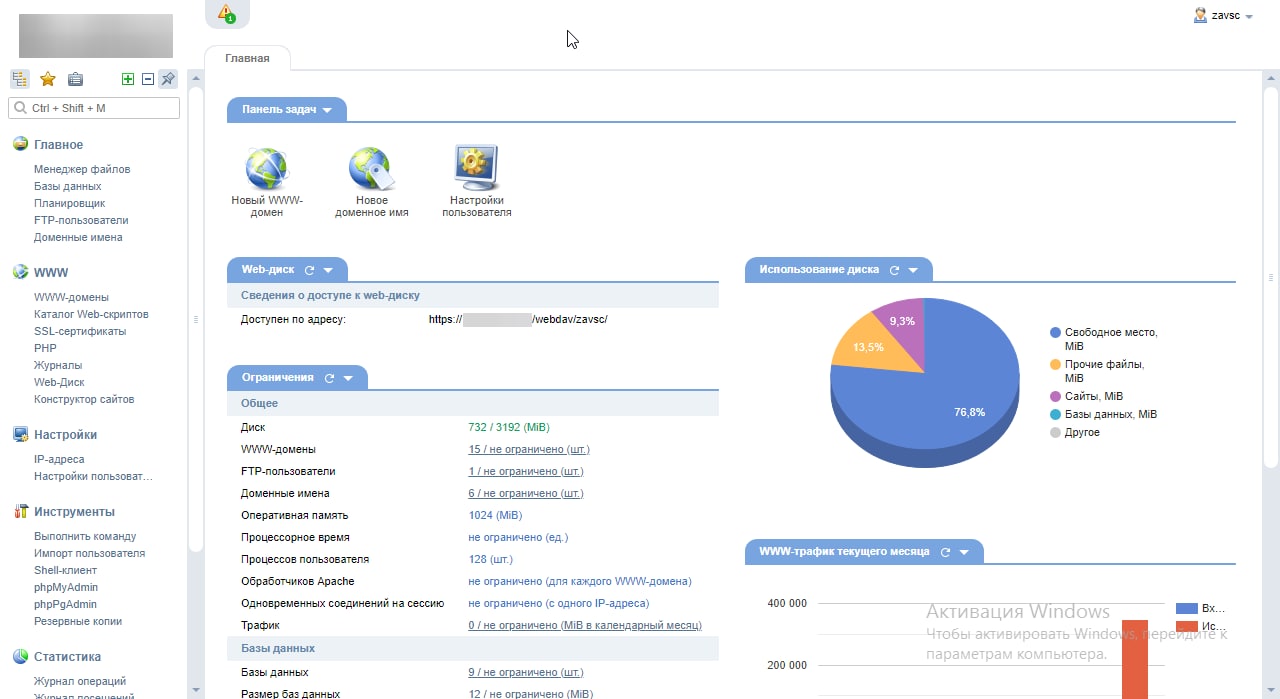The image size is (1280, 699).
Task: Open the favorites star menu
Action: coord(47,79)
